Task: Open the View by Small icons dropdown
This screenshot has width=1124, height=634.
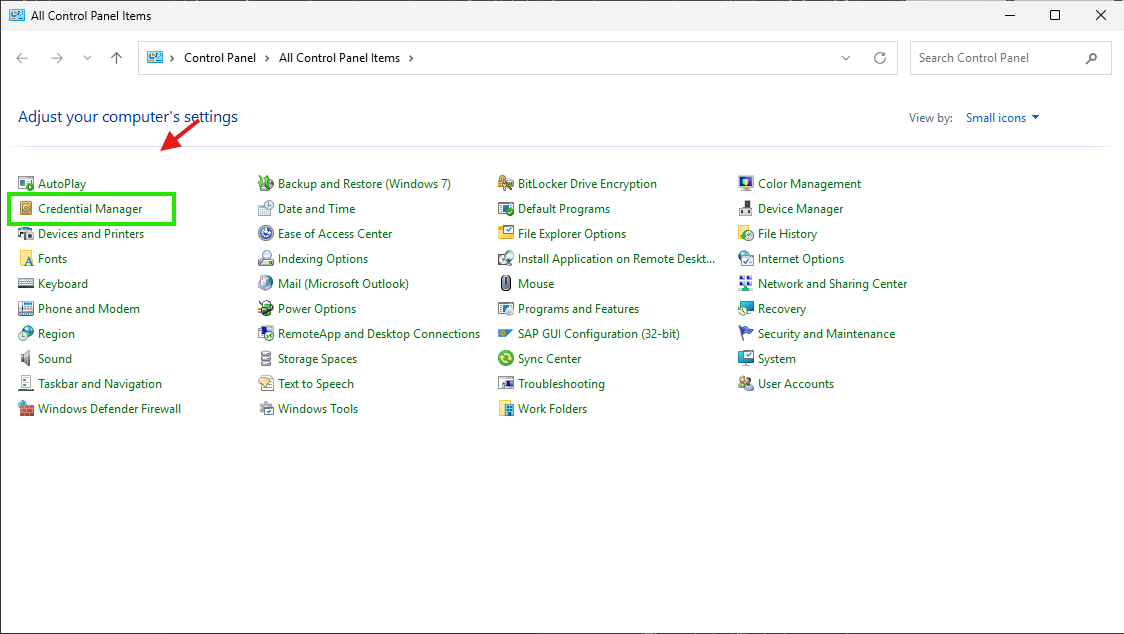Action: pos(1002,118)
